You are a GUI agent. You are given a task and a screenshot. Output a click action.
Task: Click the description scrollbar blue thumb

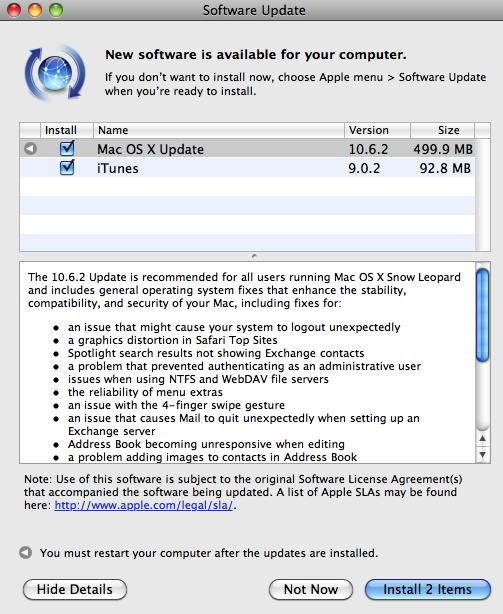pos(482,315)
